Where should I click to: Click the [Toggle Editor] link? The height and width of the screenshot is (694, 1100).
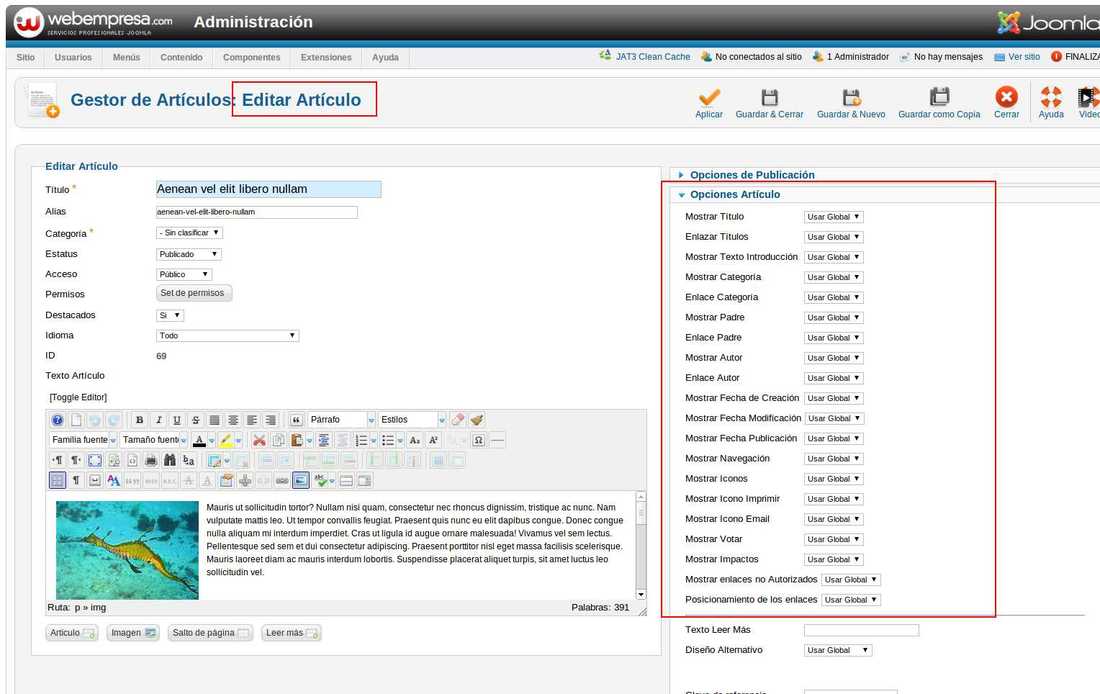(78, 397)
